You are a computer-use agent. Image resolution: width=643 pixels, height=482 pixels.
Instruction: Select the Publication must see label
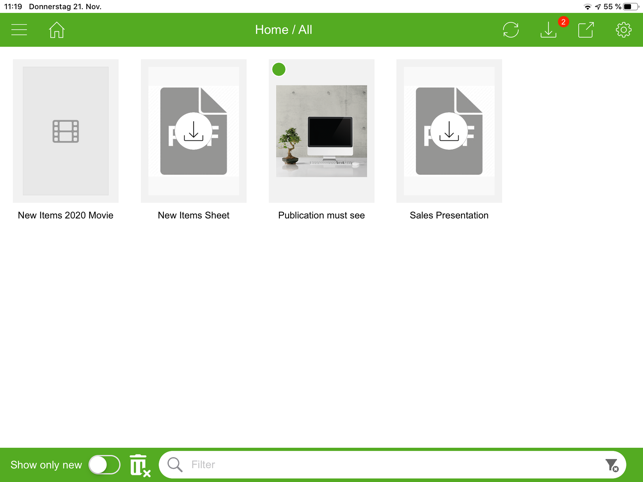[322, 215]
